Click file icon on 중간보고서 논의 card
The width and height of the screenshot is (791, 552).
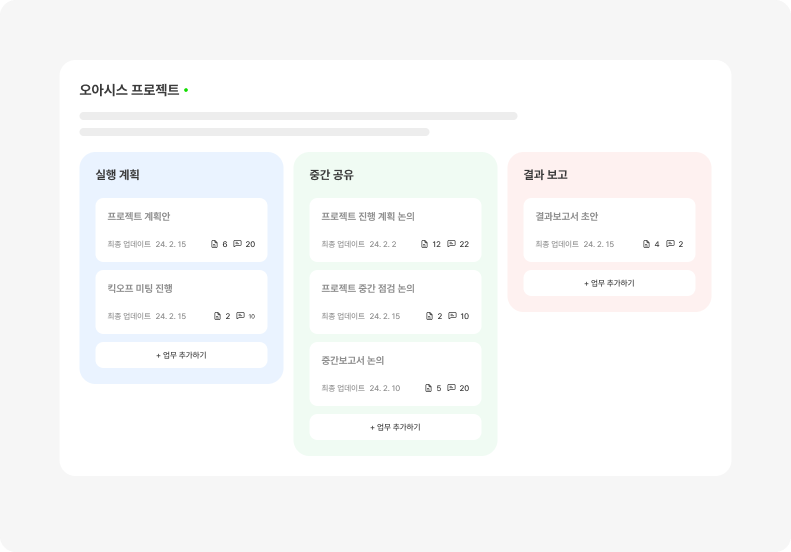click(428, 388)
